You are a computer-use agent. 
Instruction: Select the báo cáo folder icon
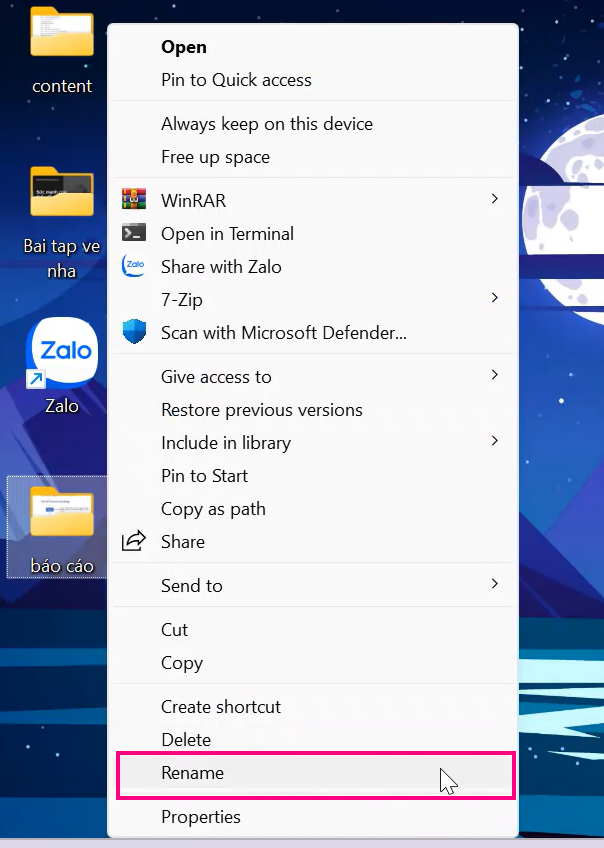pyautogui.click(x=62, y=511)
